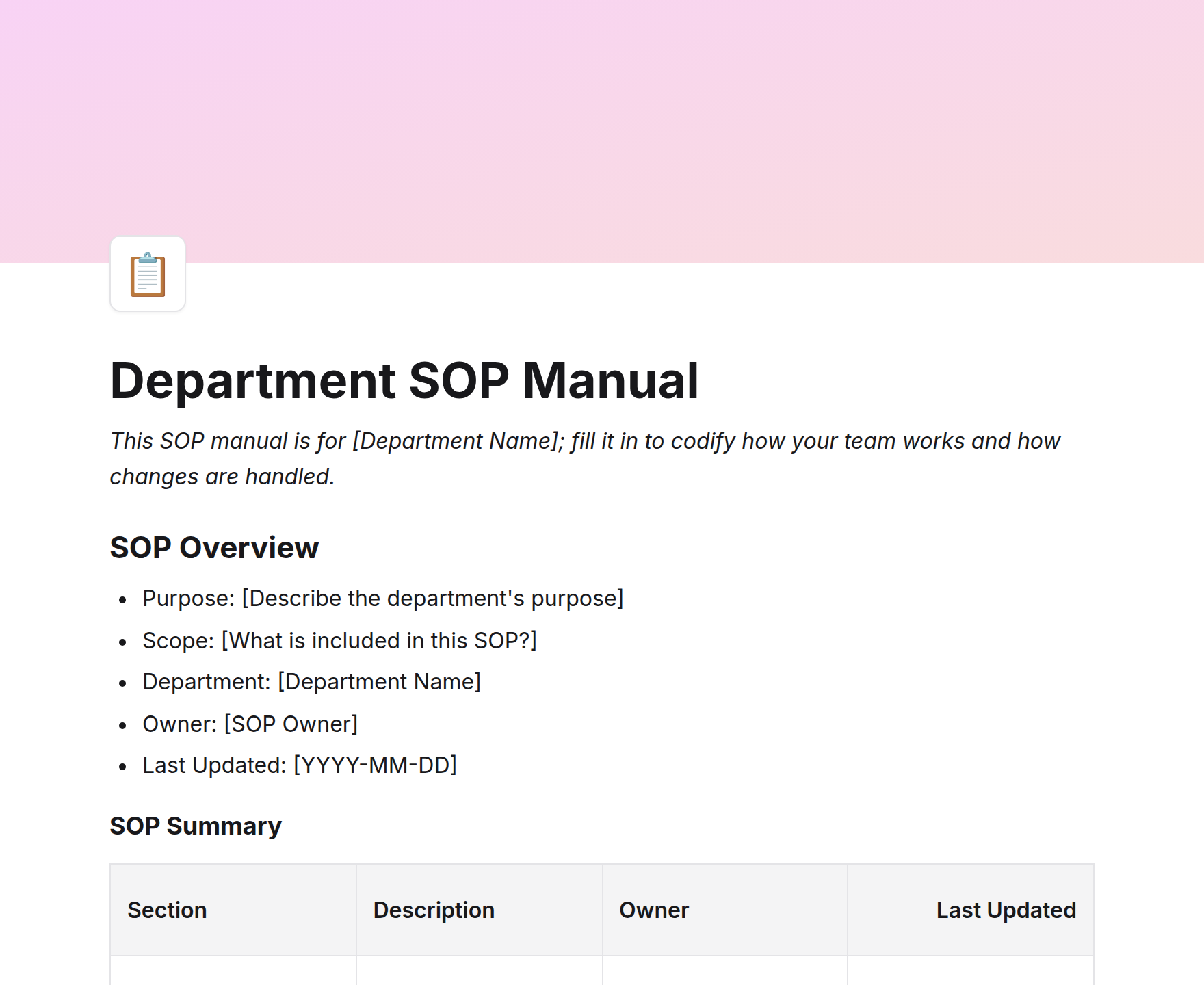Click the Section column header

tap(233, 910)
